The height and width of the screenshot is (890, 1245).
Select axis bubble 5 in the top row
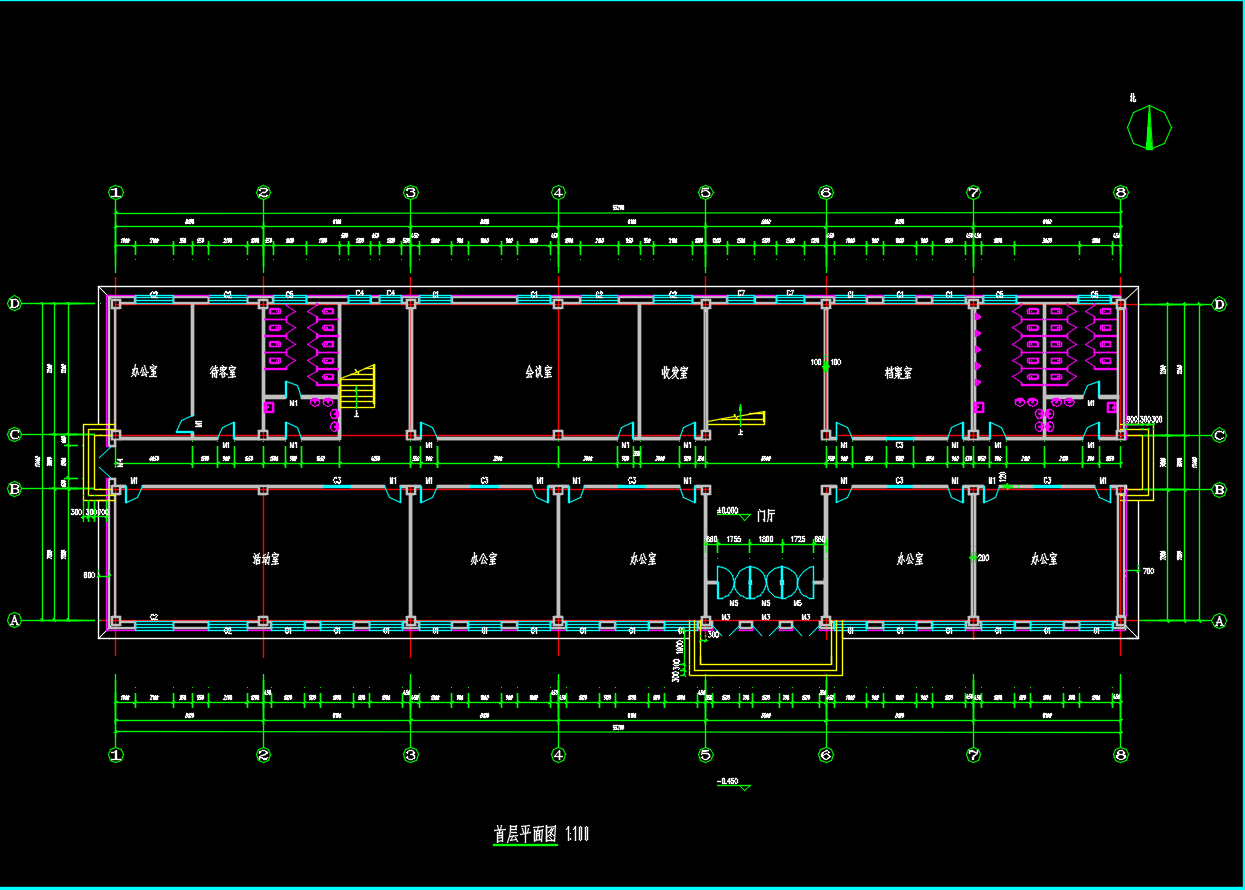coord(705,193)
